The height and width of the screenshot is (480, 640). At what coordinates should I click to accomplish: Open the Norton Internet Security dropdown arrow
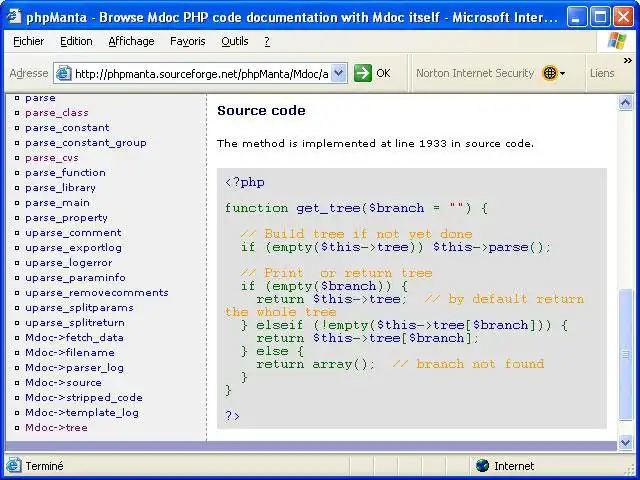coord(562,74)
